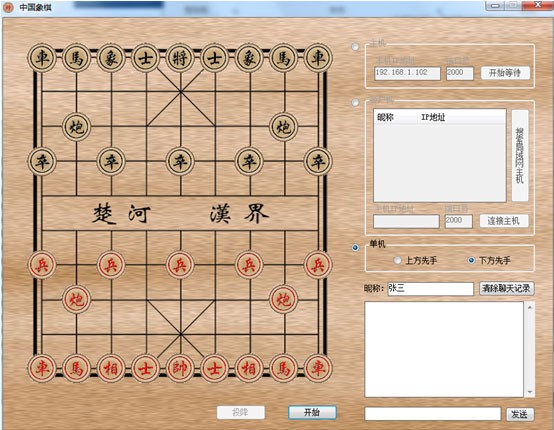Click the 开始 start button
This screenshot has width=554, height=430.
[x=312, y=412]
